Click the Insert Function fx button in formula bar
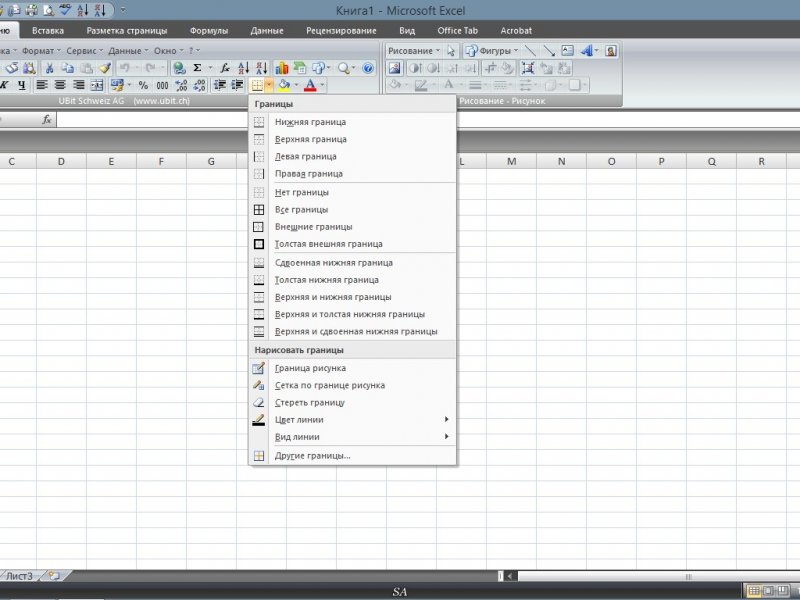The width and height of the screenshot is (800, 600). tap(47, 119)
